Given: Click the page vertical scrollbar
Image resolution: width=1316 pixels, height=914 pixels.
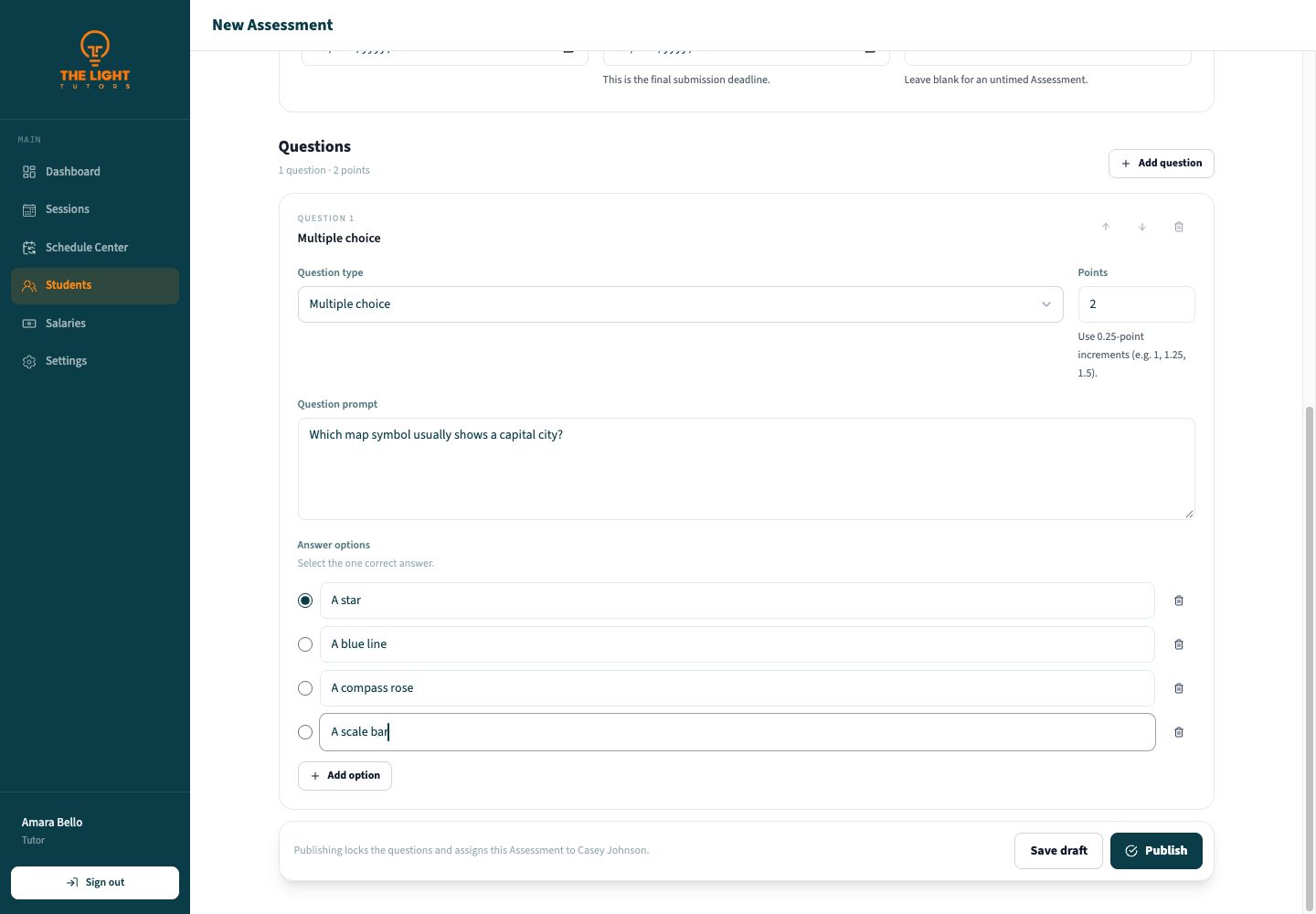Looking at the screenshot, I should [x=1309, y=658].
